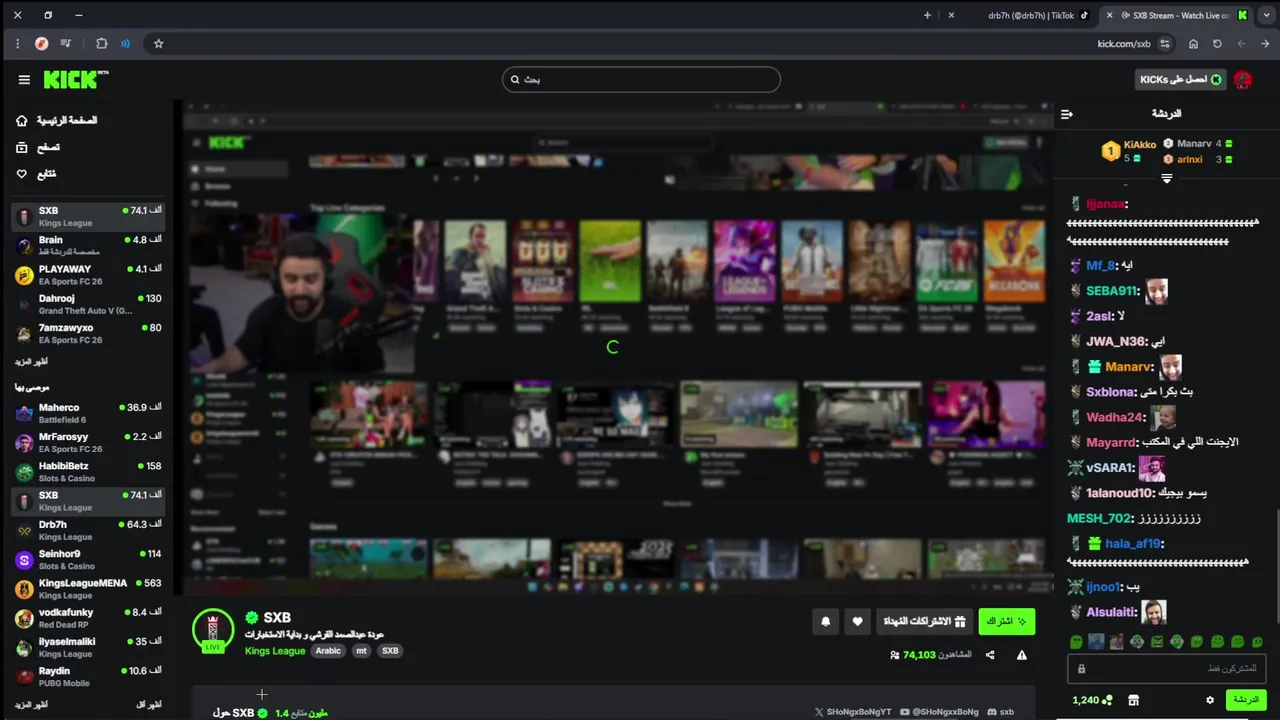Click gift badge next to hala_af19

click(x=1095, y=544)
